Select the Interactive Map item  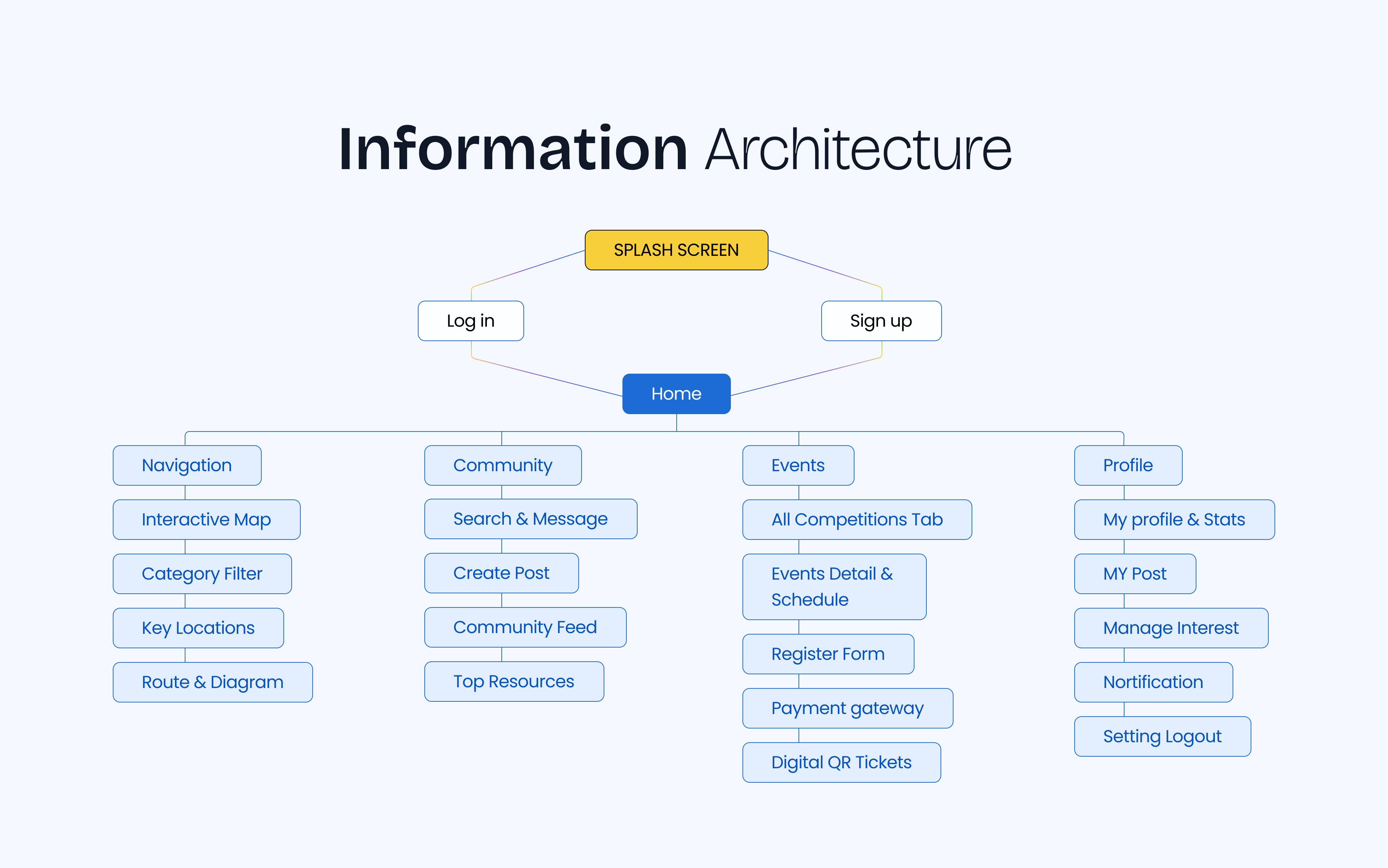click(x=206, y=520)
